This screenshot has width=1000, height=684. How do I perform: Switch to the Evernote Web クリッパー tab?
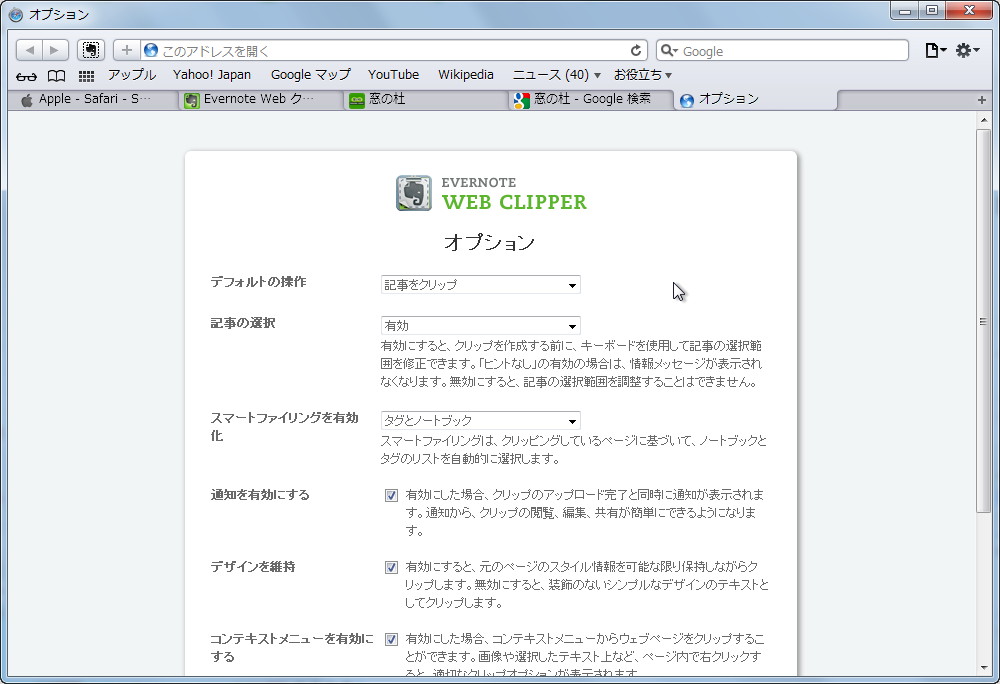[x=261, y=99]
